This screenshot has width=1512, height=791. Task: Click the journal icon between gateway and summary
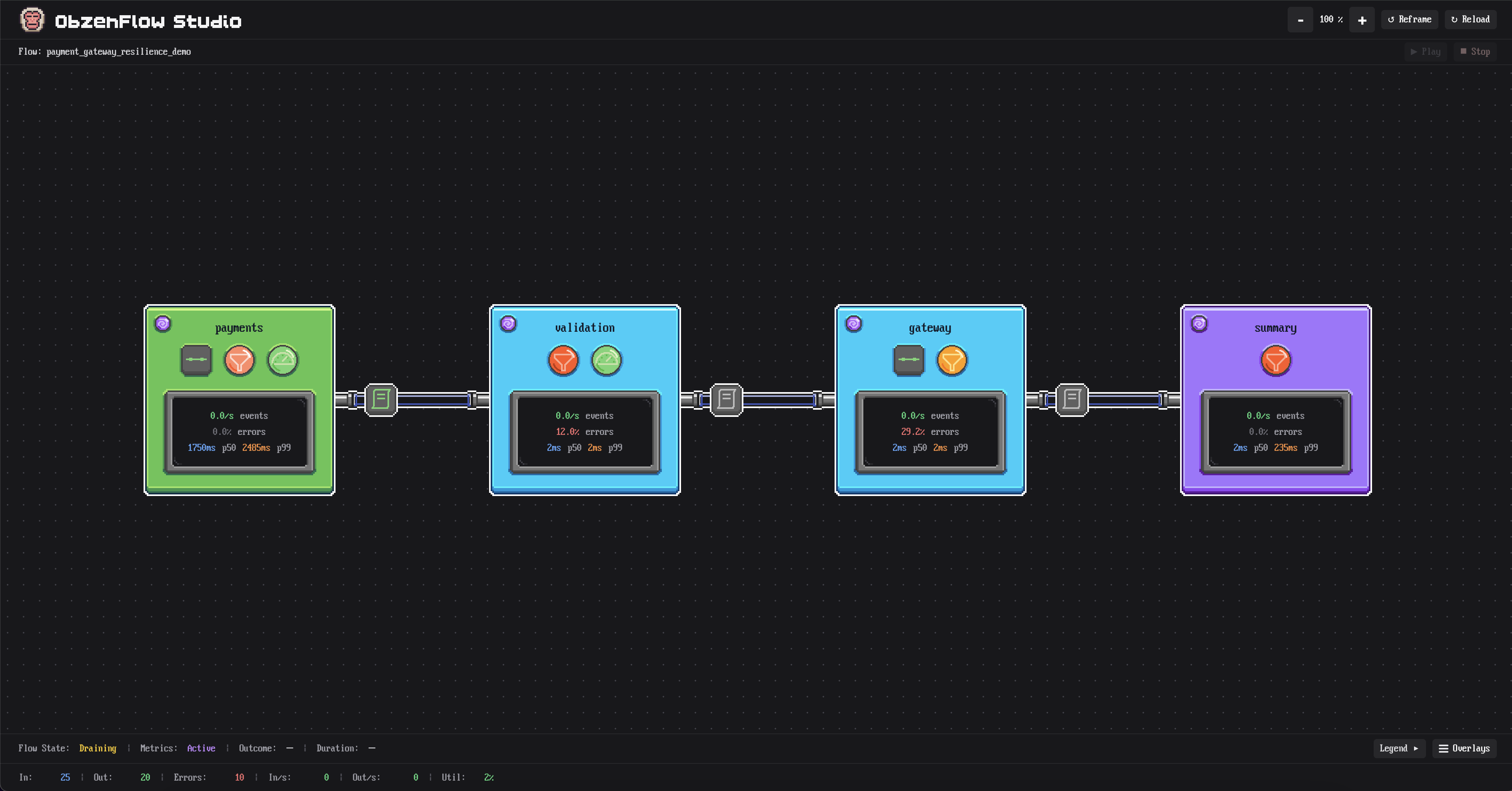1072,400
